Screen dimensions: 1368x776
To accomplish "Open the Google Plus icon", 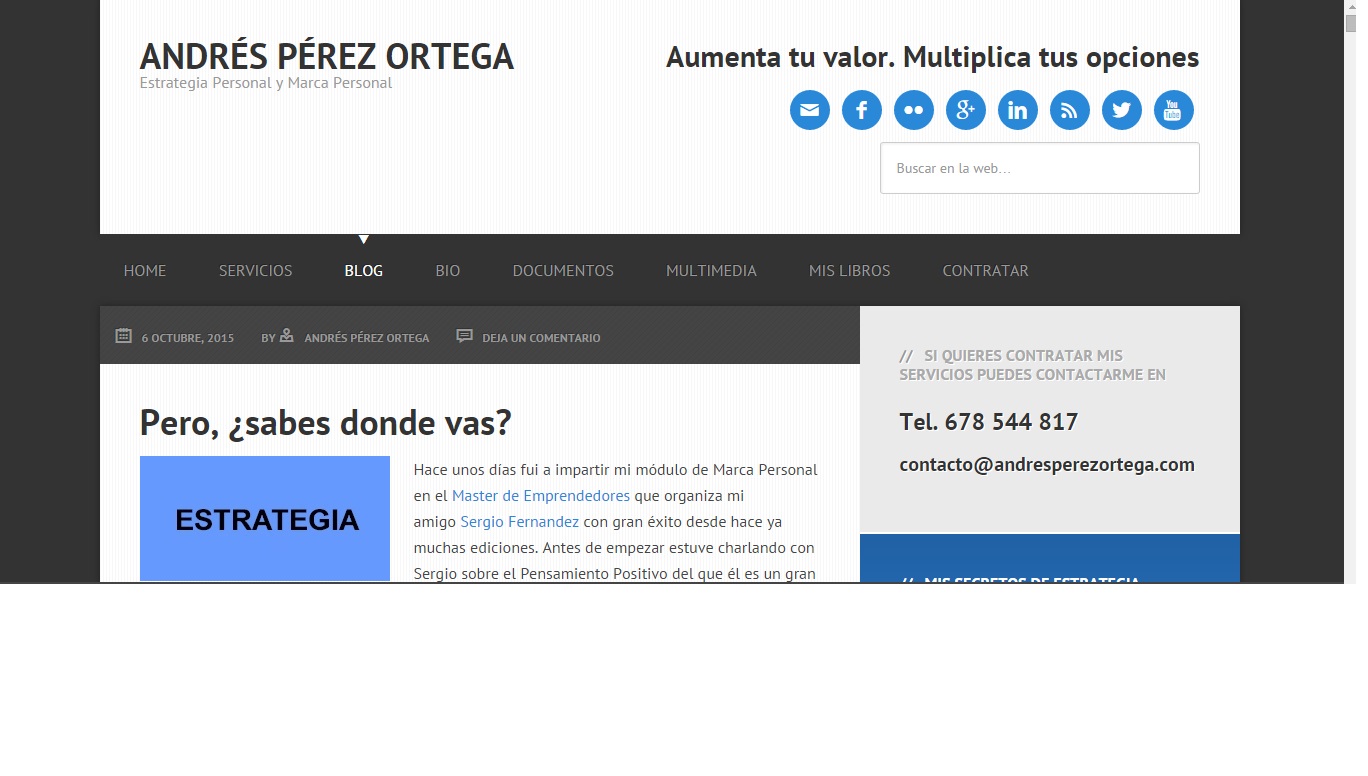I will pos(965,110).
